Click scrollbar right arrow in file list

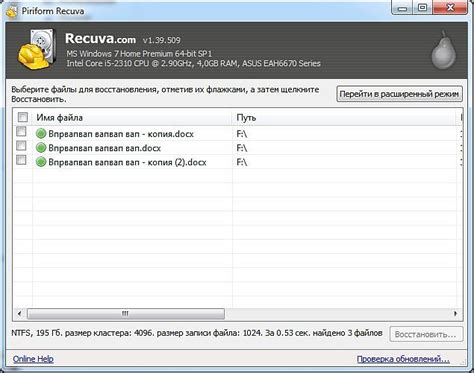point(455,313)
